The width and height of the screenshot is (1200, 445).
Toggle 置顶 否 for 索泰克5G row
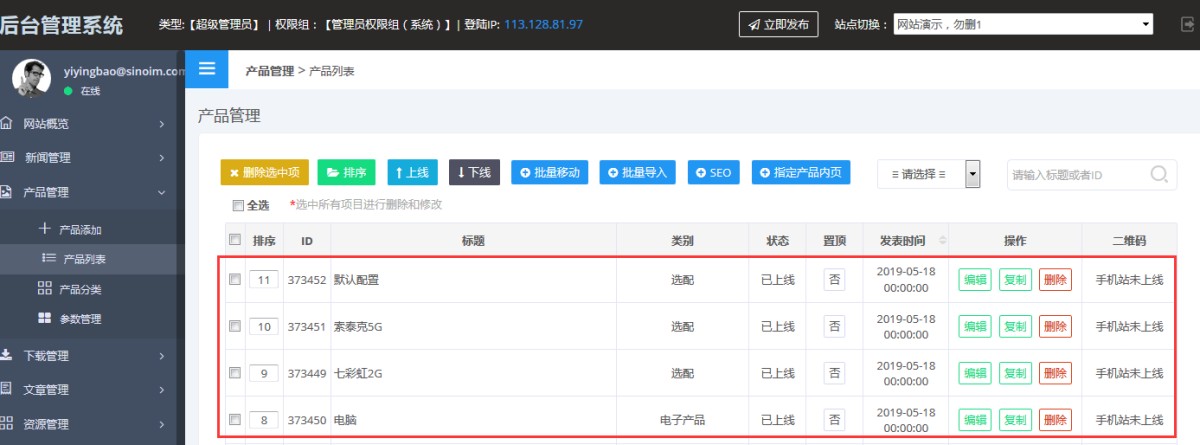pyautogui.click(x=834, y=326)
